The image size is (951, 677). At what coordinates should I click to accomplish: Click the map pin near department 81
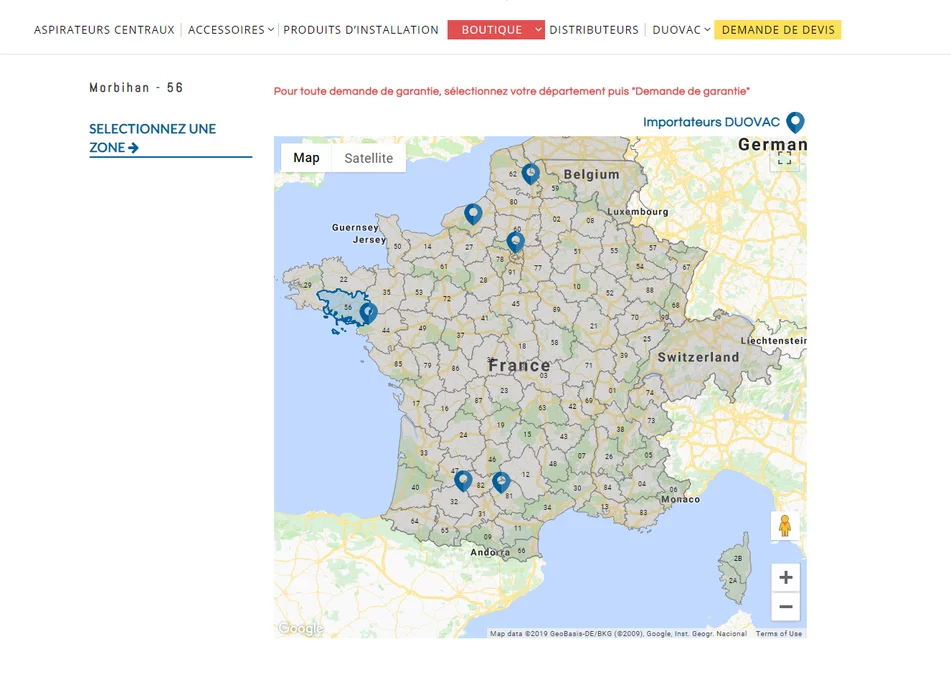click(501, 482)
